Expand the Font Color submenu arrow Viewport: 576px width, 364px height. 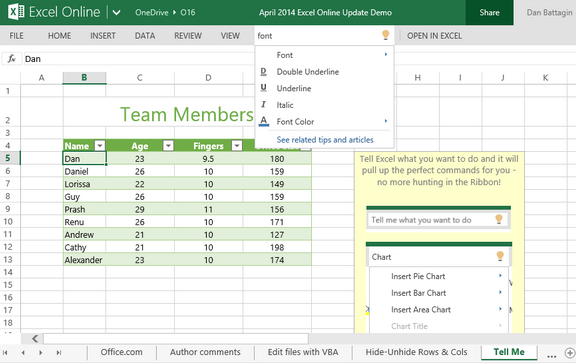point(386,121)
